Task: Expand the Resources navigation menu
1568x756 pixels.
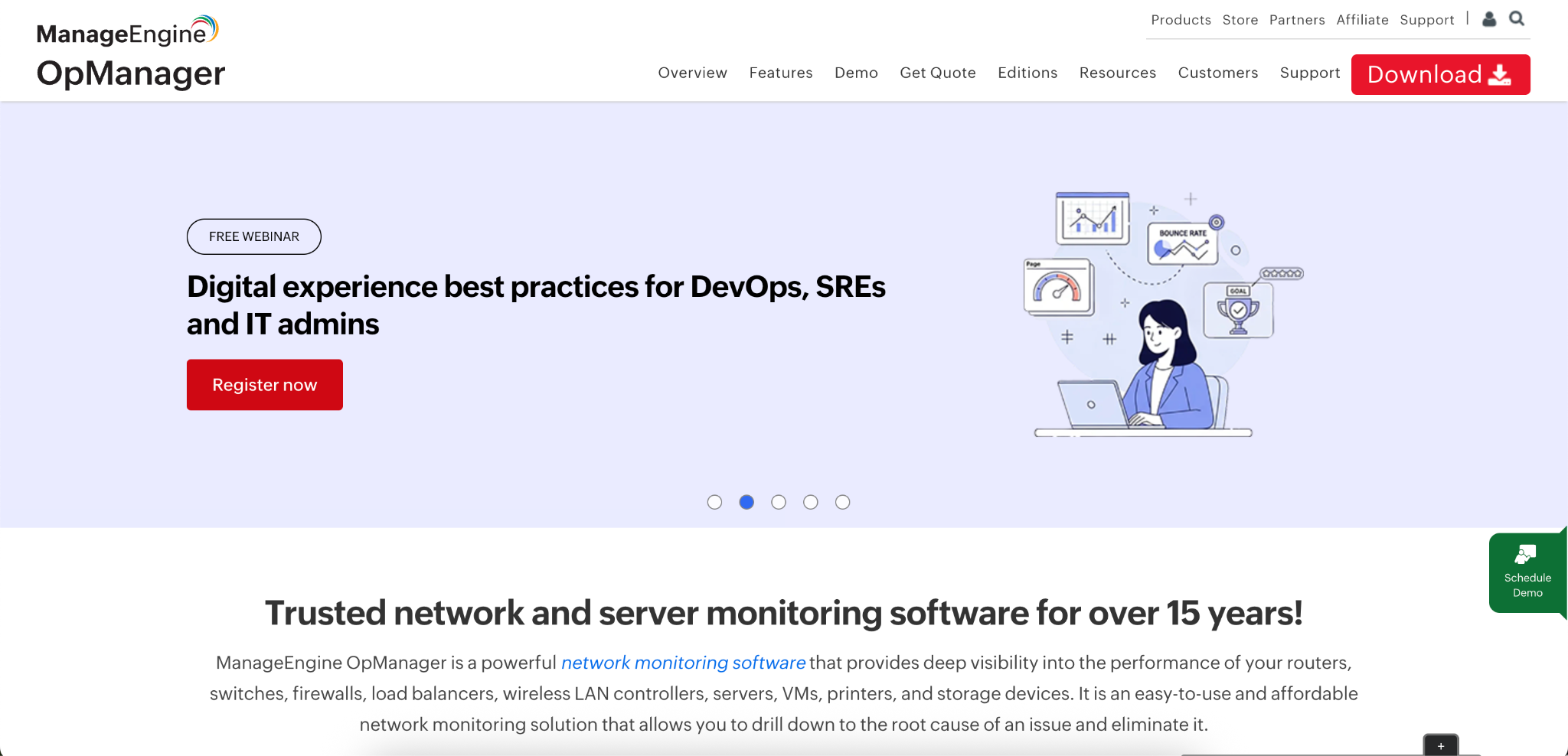Action: pyautogui.click(x=1117, y=73)
